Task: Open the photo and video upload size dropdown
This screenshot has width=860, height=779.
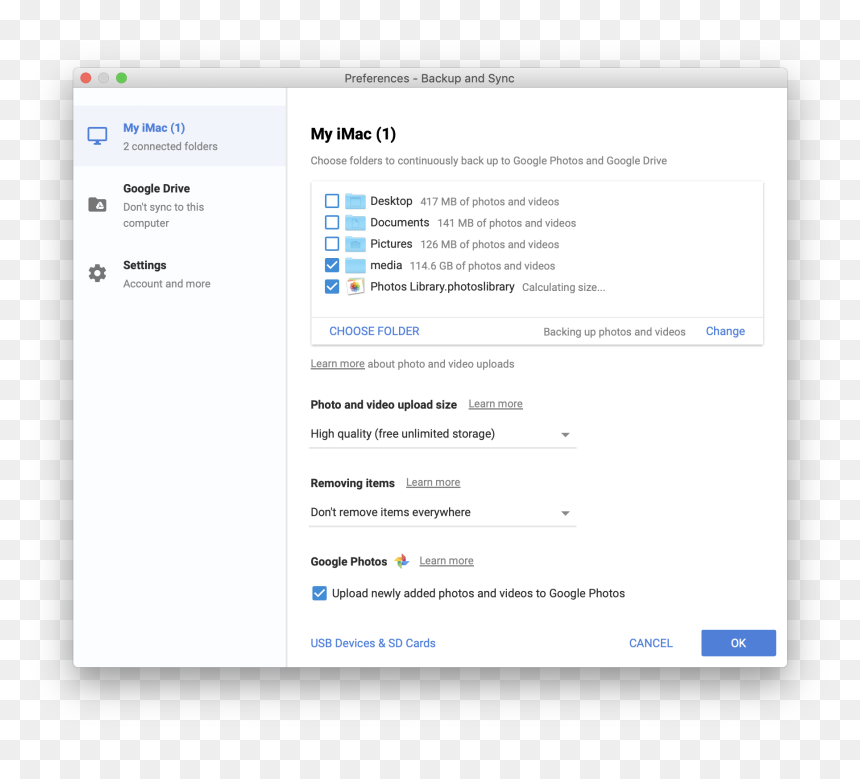Action: point(443,434)
